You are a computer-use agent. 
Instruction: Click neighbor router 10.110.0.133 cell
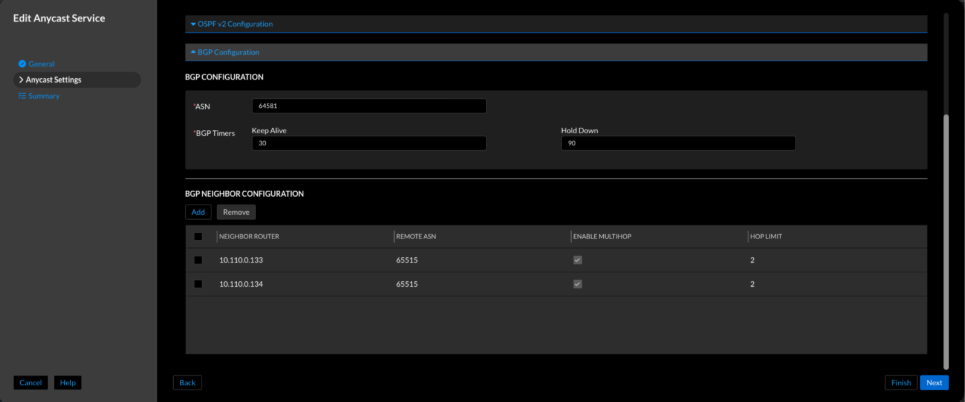coord(241,260)
